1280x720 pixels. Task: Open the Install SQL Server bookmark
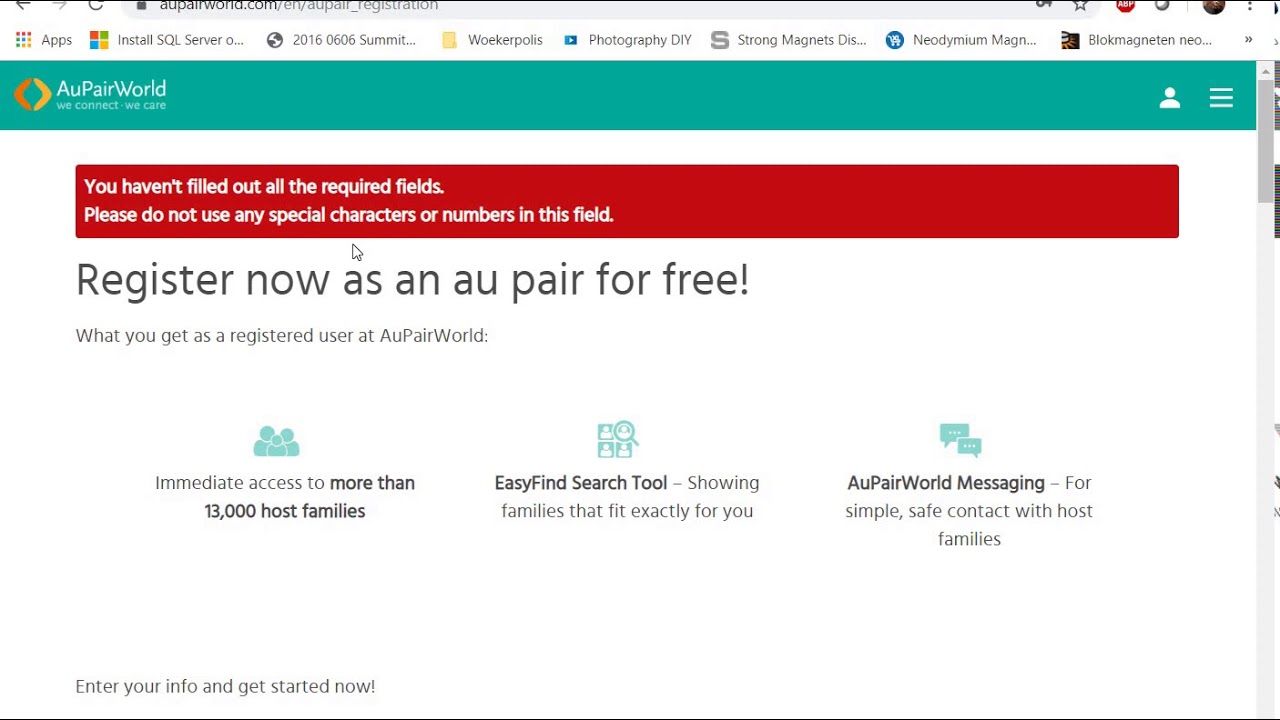[167, 40]
